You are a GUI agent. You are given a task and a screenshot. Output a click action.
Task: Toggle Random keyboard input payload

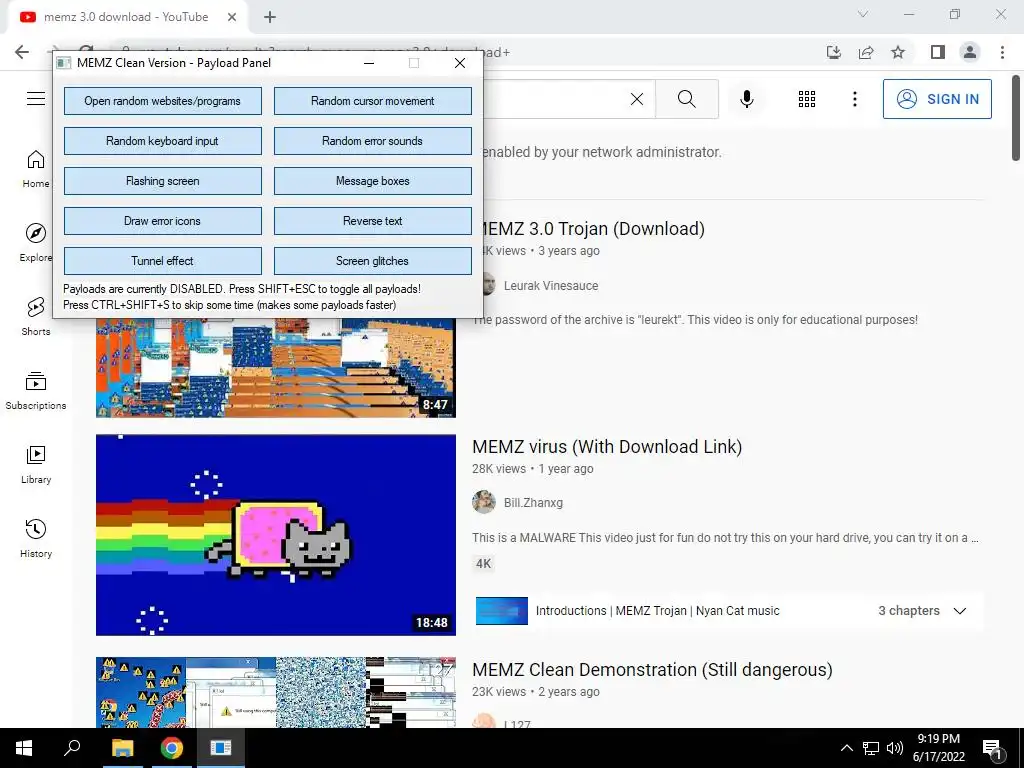[163, 141]
